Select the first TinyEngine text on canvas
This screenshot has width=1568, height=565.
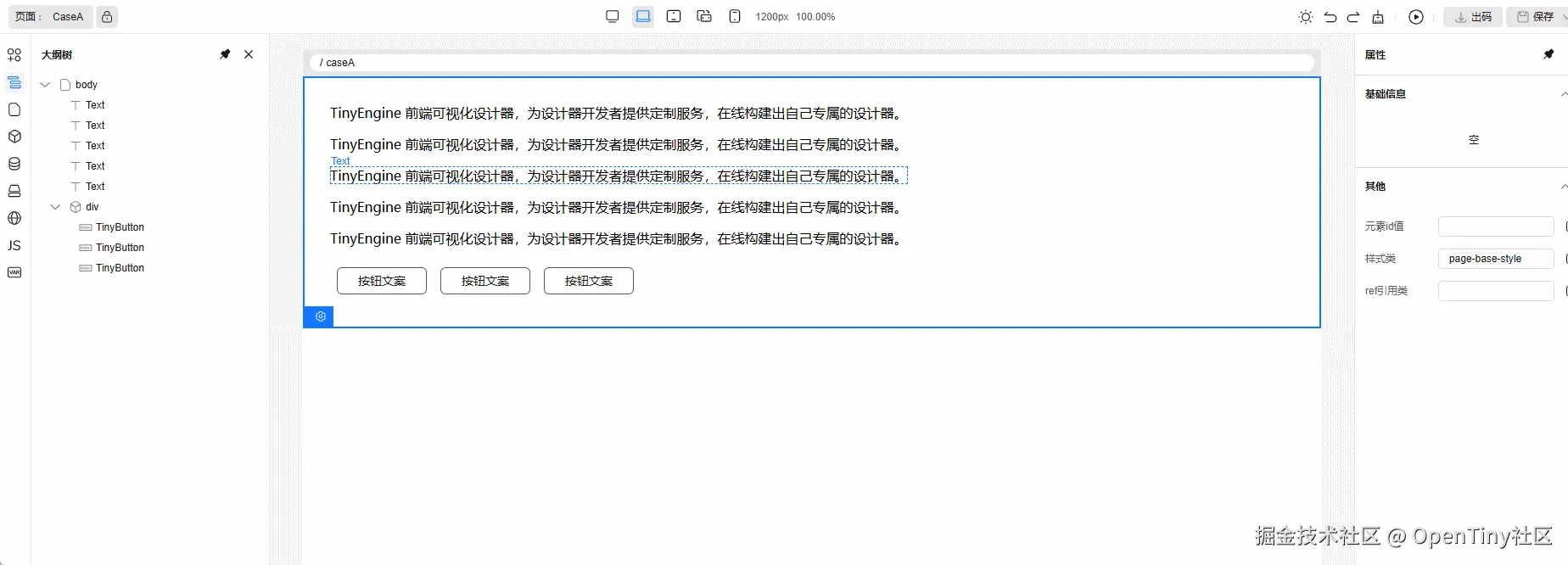619,114
